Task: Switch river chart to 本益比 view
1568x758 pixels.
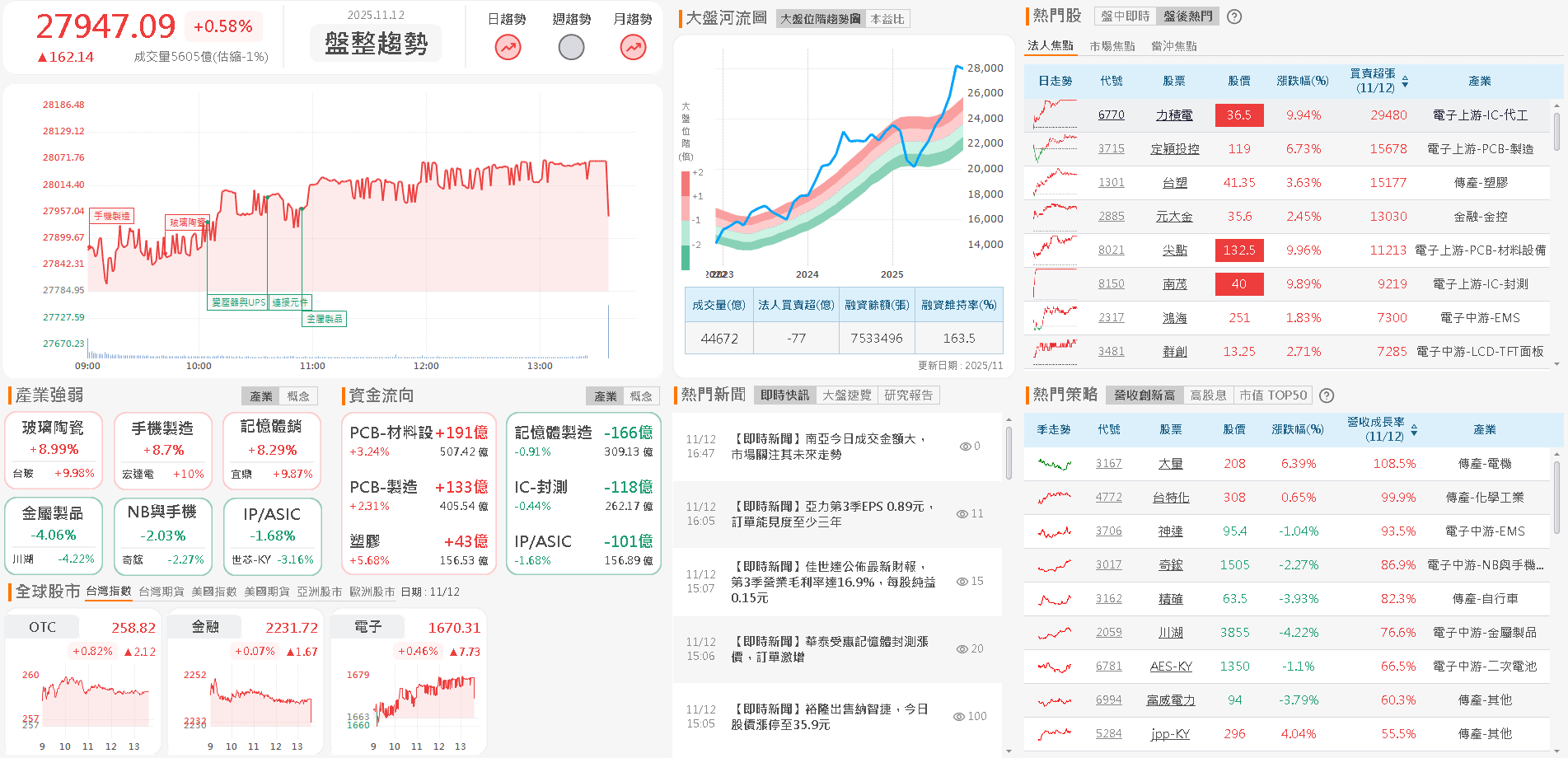Action: coord(886,19)
